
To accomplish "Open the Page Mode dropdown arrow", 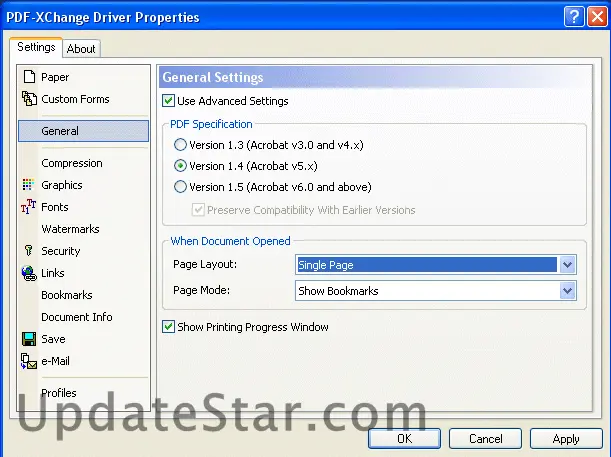I will 567,291.
